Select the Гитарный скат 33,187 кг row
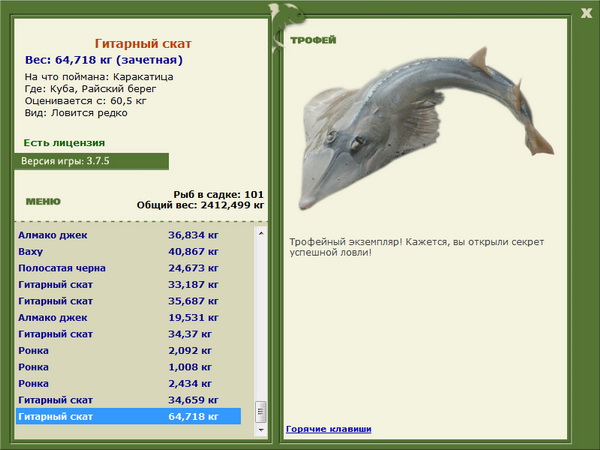Image resolution: width=600 pixels, height=450 pixels. (129, 285)
